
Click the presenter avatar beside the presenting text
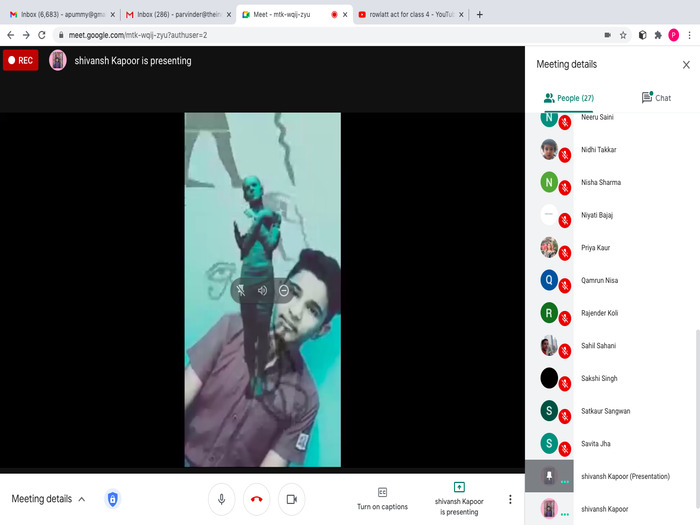58,60
